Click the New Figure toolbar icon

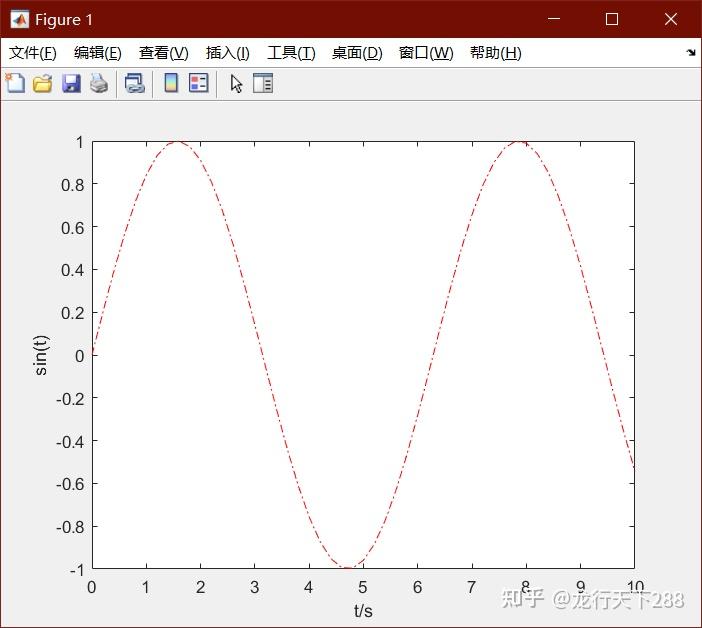15,83
